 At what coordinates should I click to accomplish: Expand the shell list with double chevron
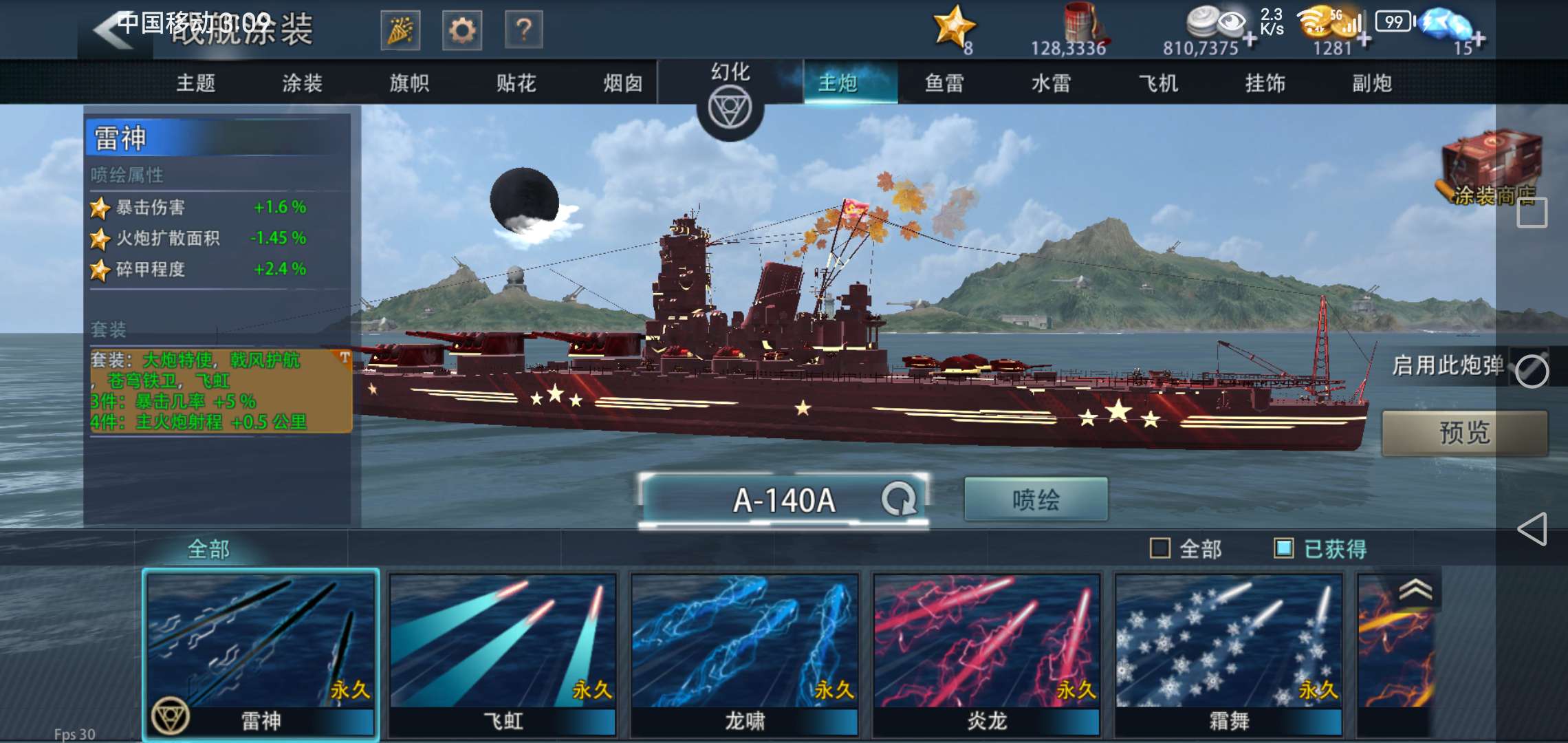tap(1415, 590)
